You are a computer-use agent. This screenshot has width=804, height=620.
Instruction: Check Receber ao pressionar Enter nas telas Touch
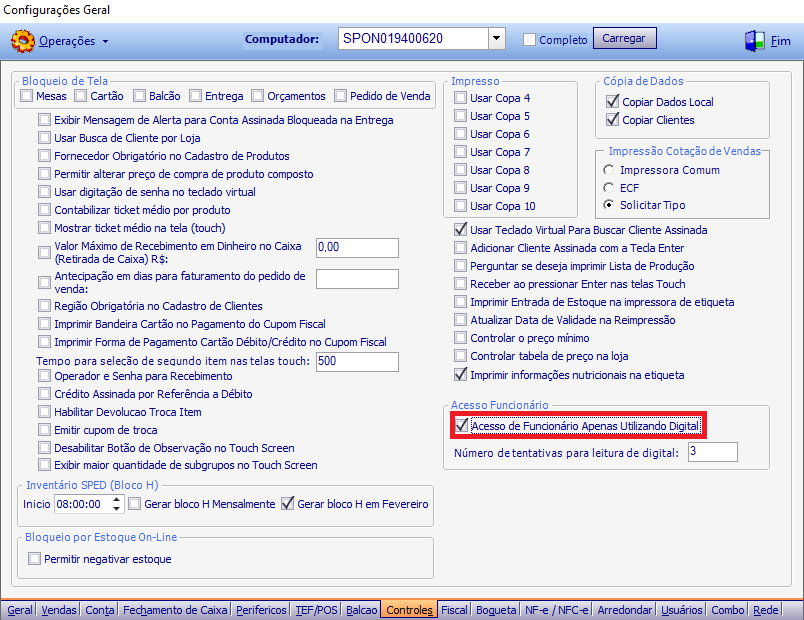[460, 284]
